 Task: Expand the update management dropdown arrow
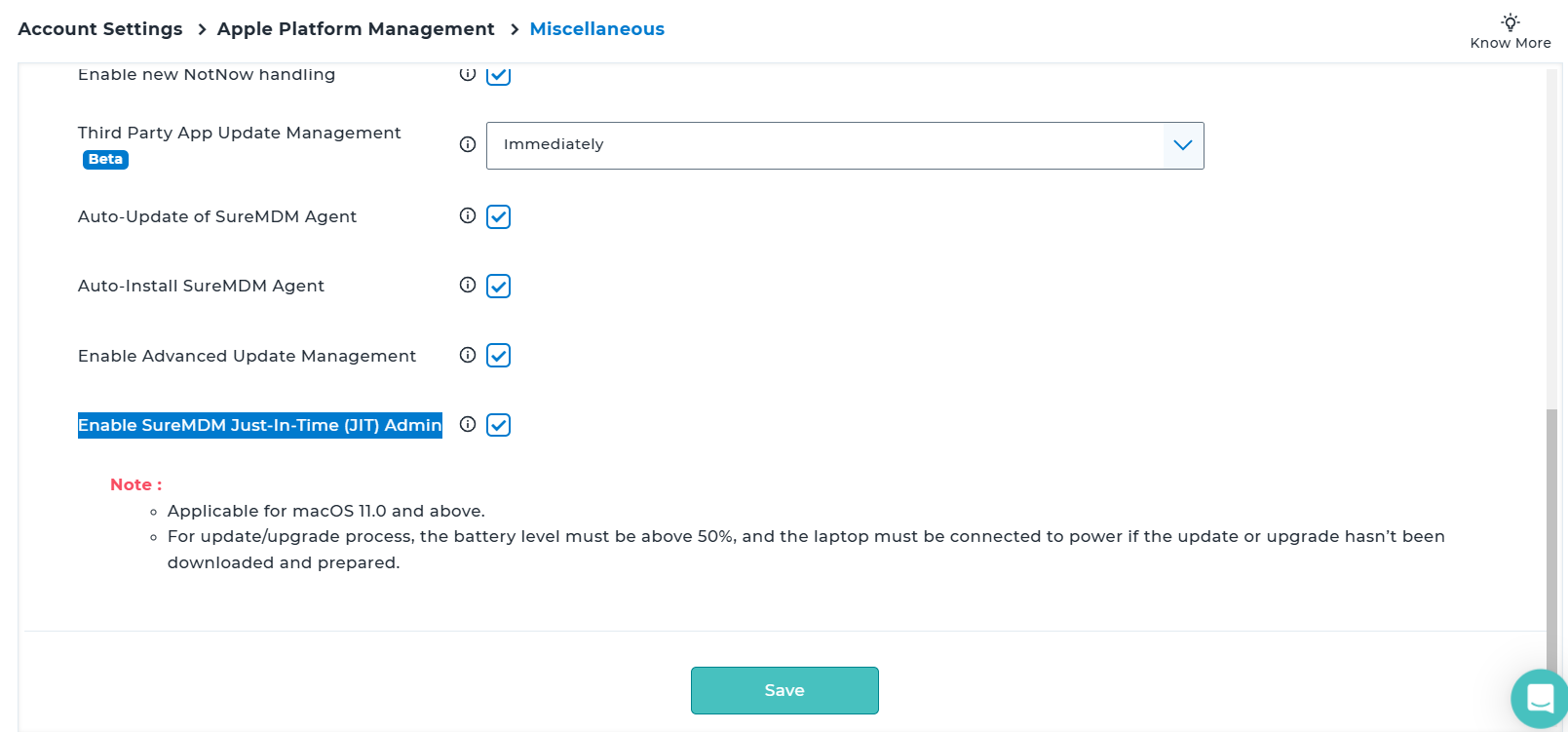coord(1183,145)
